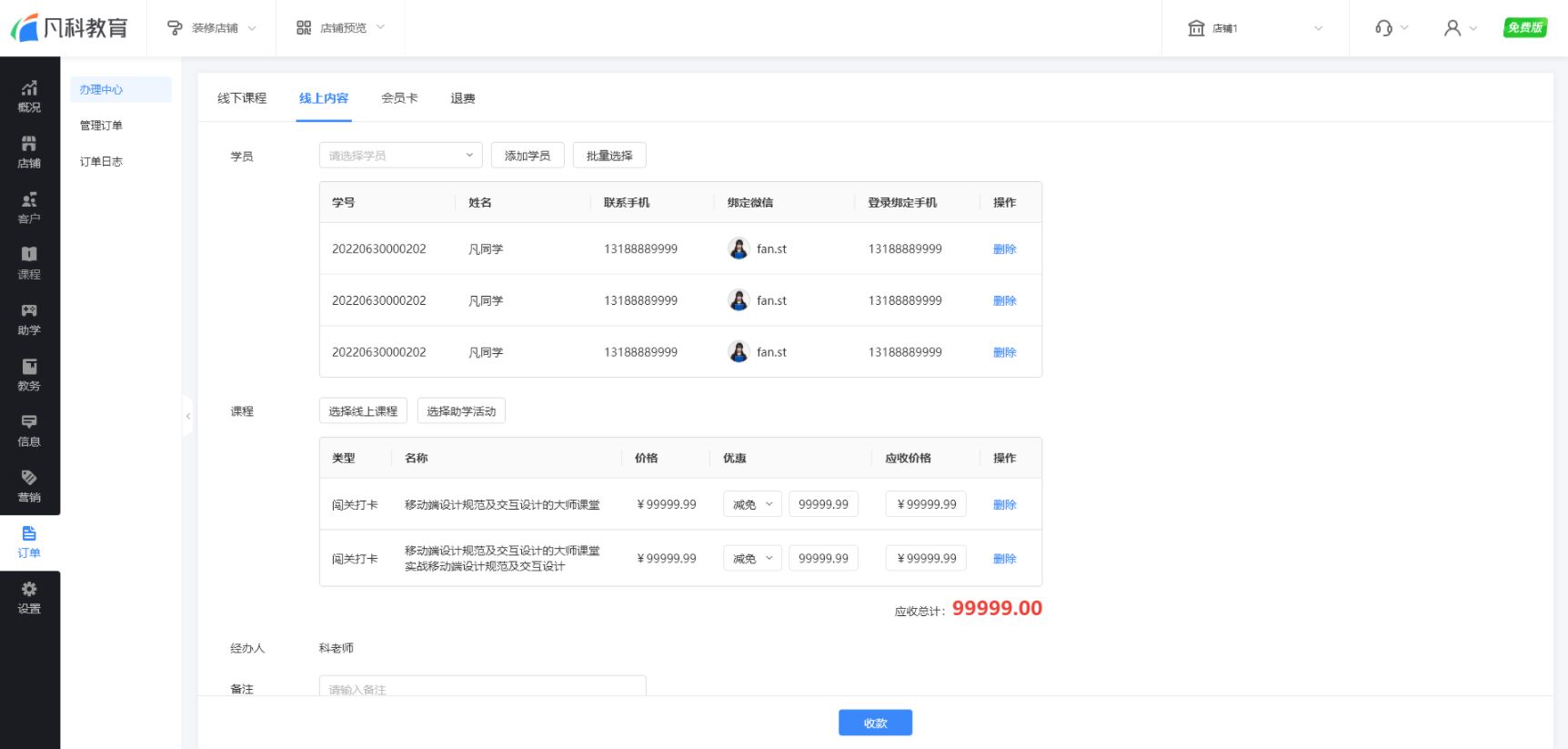Viewport: 1568px width, 749px height.
Task: Collapse the secondary sidebar with arrow handle
Action: 188,416
